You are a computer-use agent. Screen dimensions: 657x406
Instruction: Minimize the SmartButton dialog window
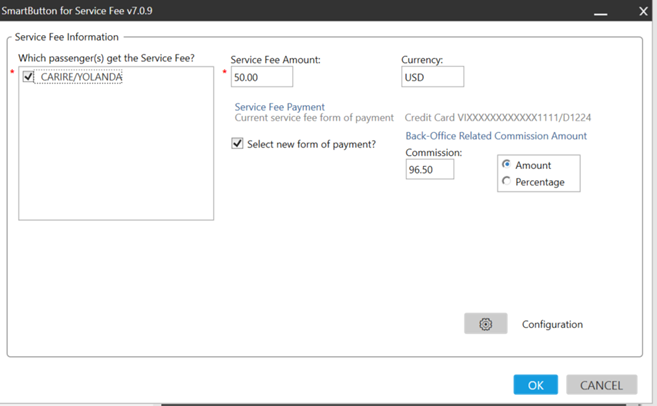click(x=600, y=11)
